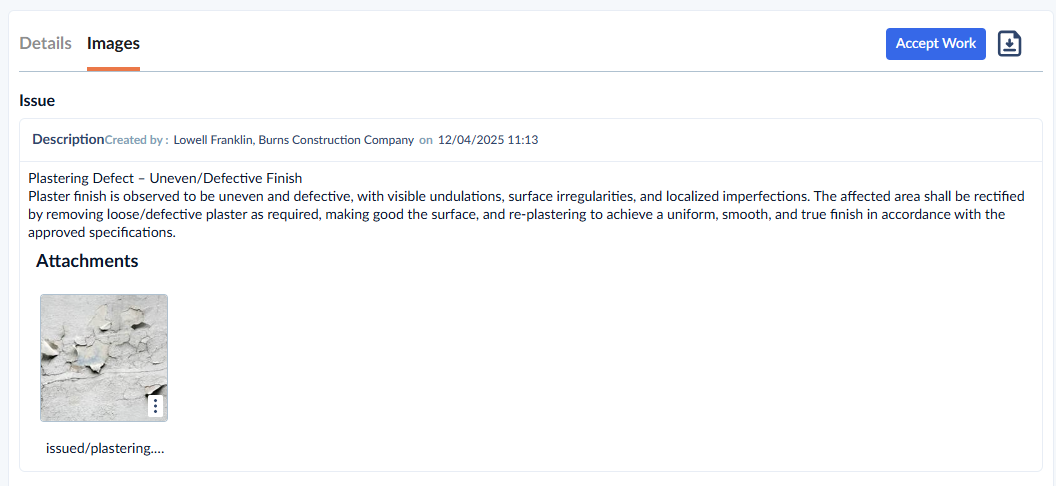Click the 'approved specifications' text

pos(102,233)
